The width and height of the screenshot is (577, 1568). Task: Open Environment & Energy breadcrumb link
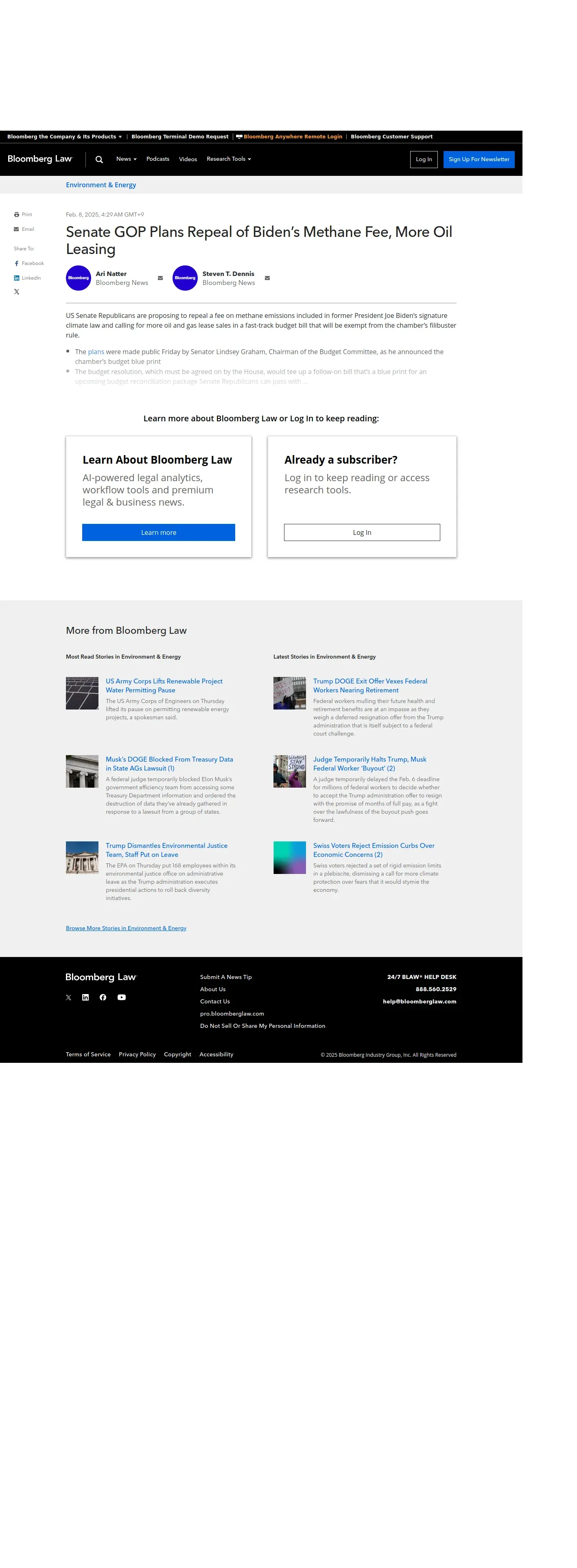101,185
